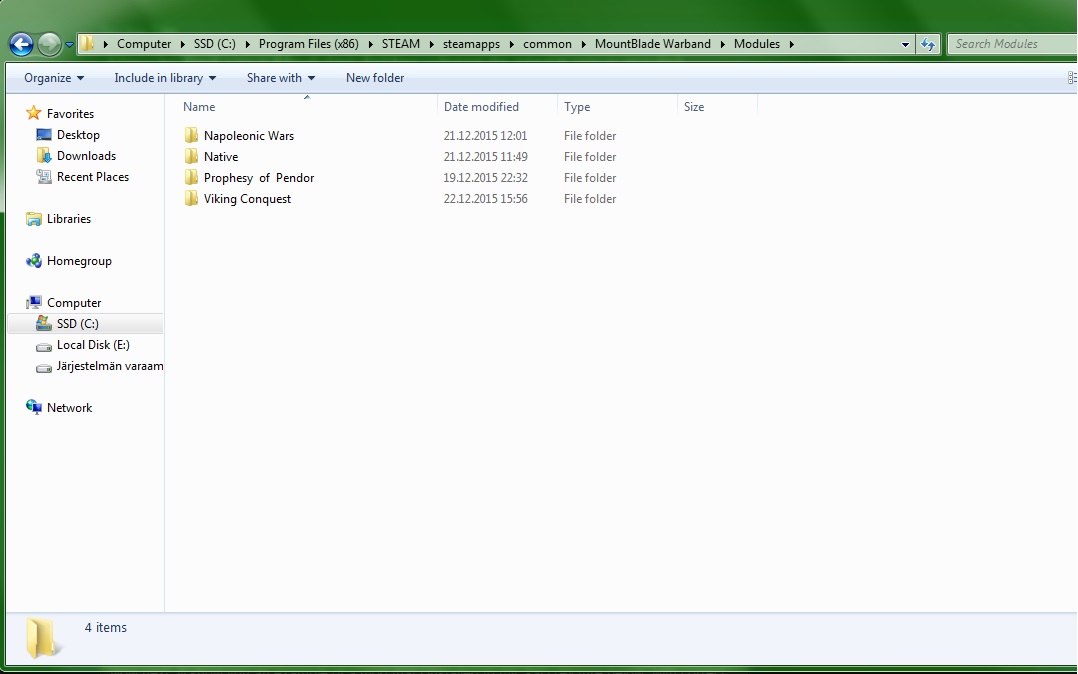The image size is (1078, 674).
Task: Click the Desktop icon in Favorites
Action: (44, 135)
